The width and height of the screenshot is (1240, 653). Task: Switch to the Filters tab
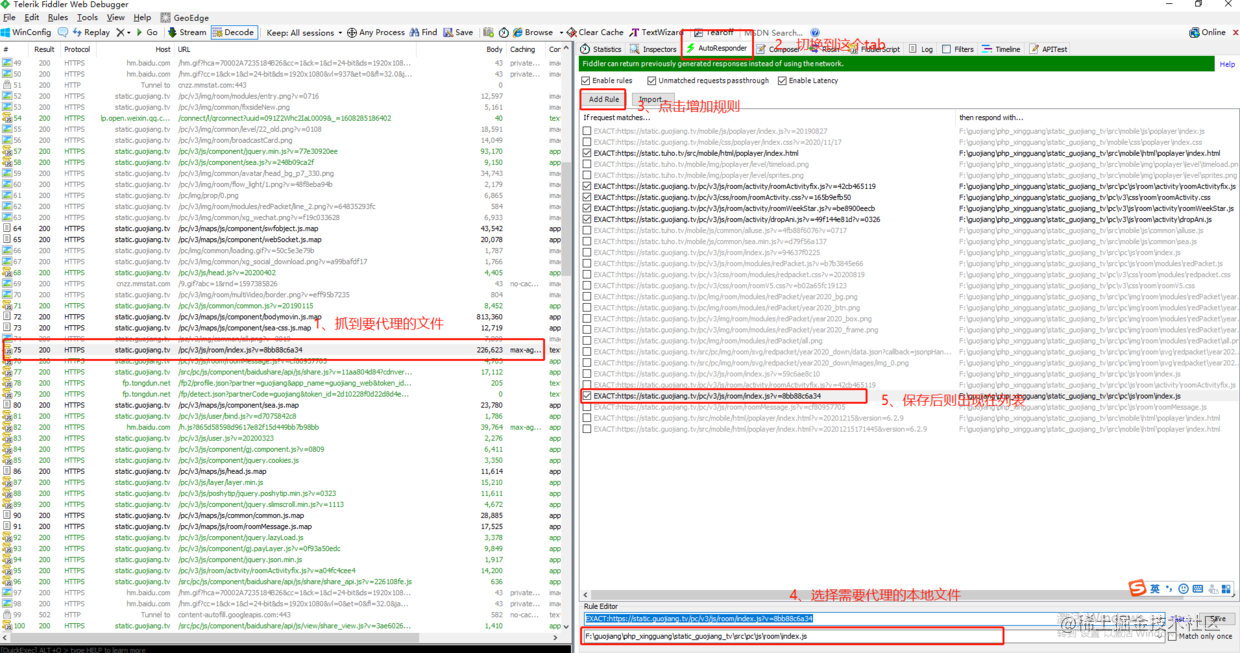pyautogui.click(x=958, y=49)
